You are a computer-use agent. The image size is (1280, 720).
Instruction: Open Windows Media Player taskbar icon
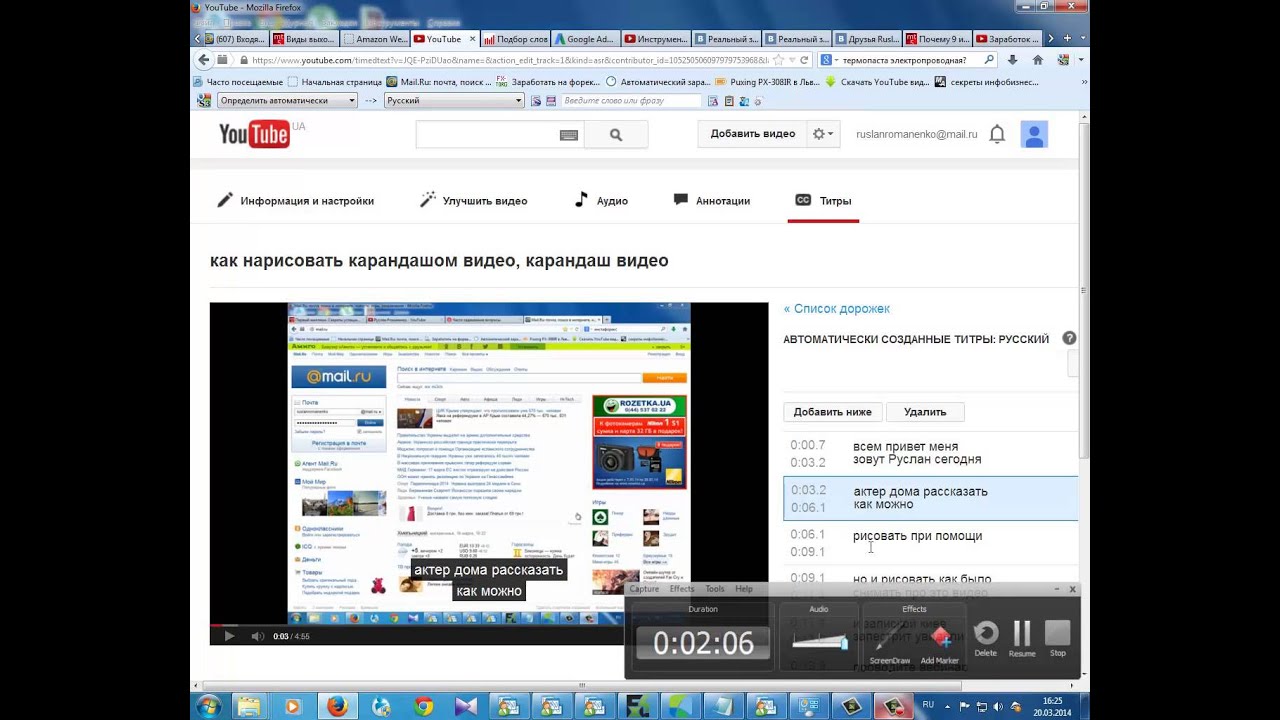pyautogui.click(x=292, y=707)
